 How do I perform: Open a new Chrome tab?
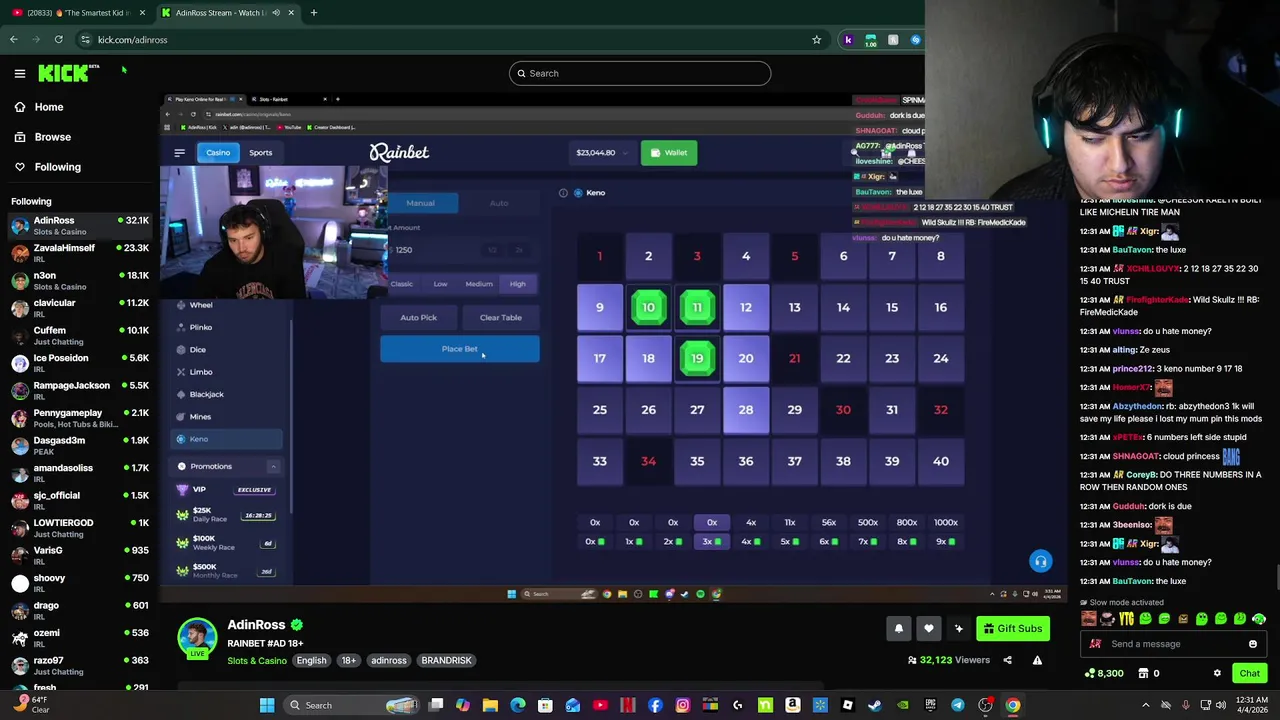point(314,13)
